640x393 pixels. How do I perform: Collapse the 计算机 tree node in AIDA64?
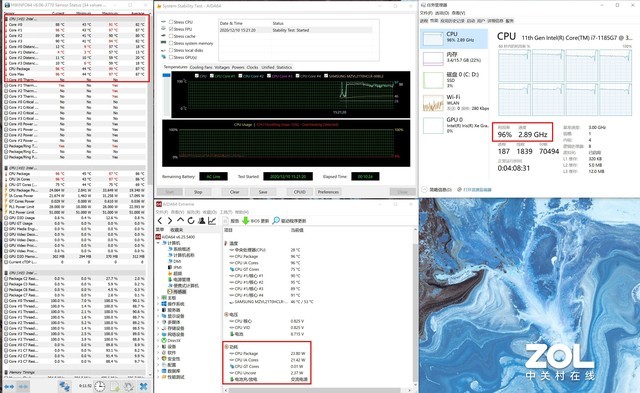pos(158,243)
